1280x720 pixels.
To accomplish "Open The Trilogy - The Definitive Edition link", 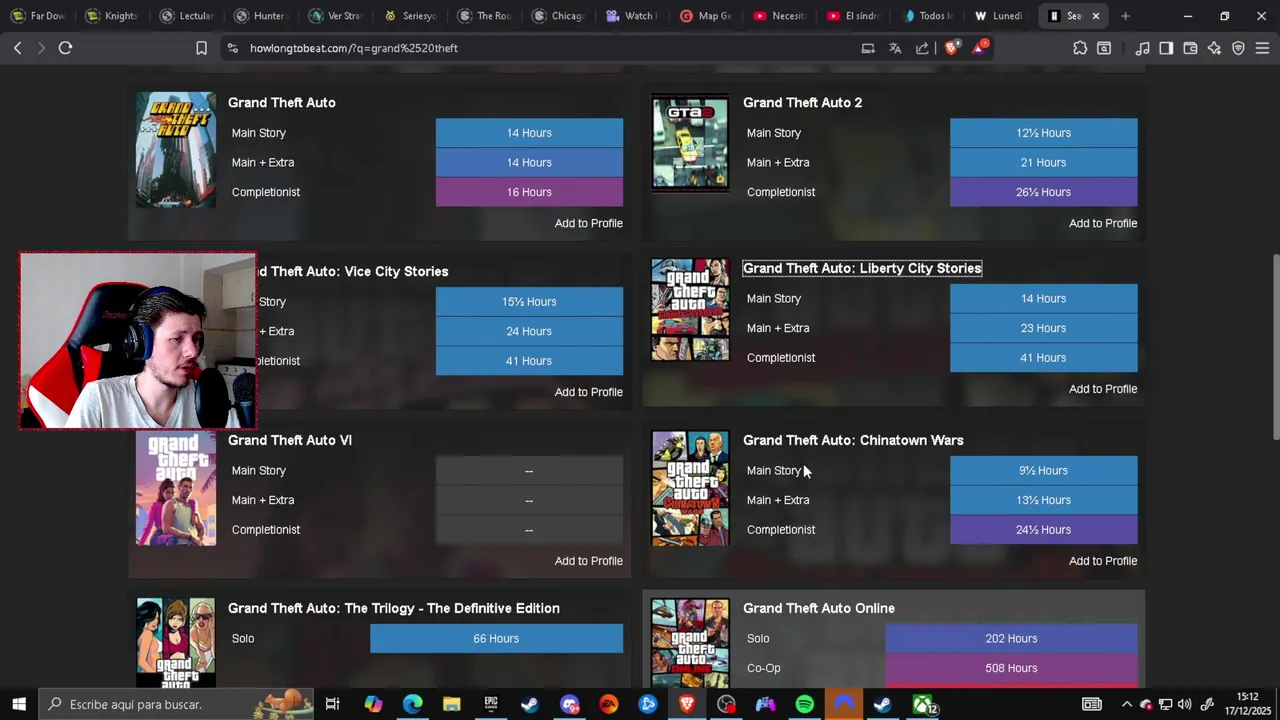I will click(394, 608).
